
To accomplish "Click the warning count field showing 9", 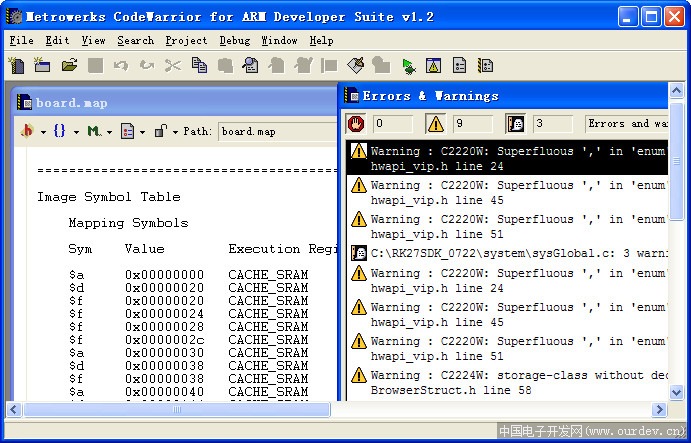I will coord(473,124).
